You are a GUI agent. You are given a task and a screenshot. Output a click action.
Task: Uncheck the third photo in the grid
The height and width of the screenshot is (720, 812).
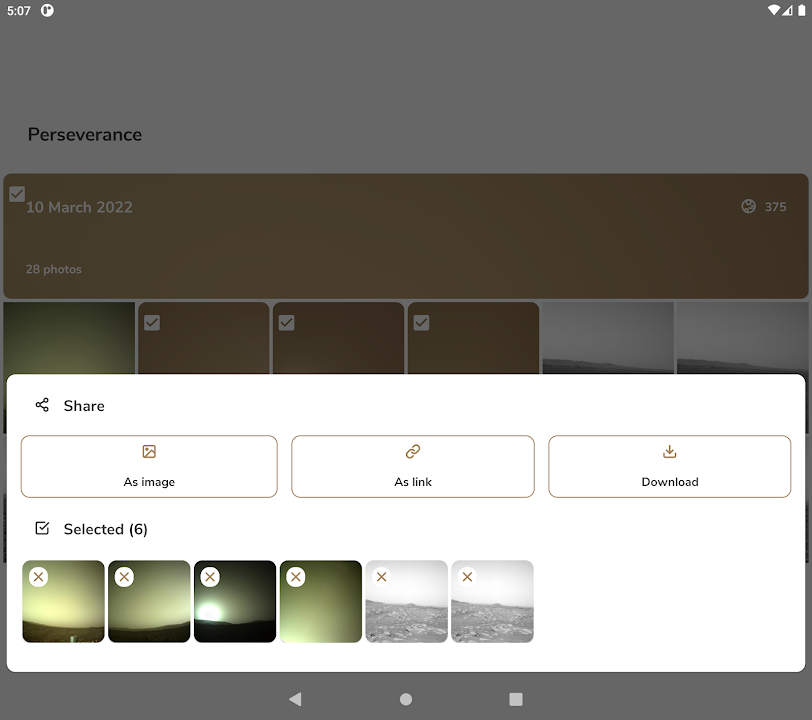[x=287, y=322]
